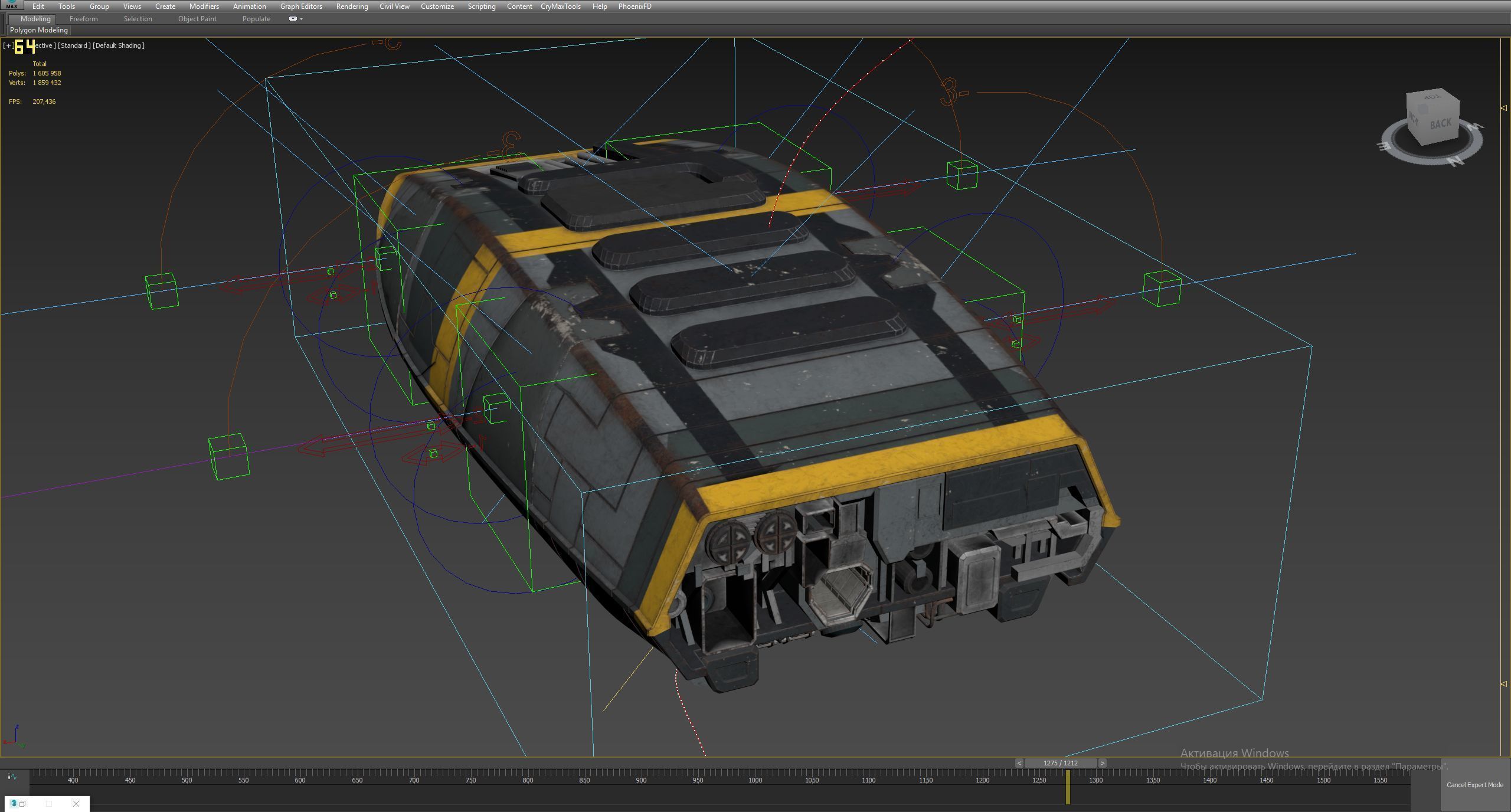Click the ViewCube BACK face
This screenshot has width=1511, height=812.
[1440, 123]
